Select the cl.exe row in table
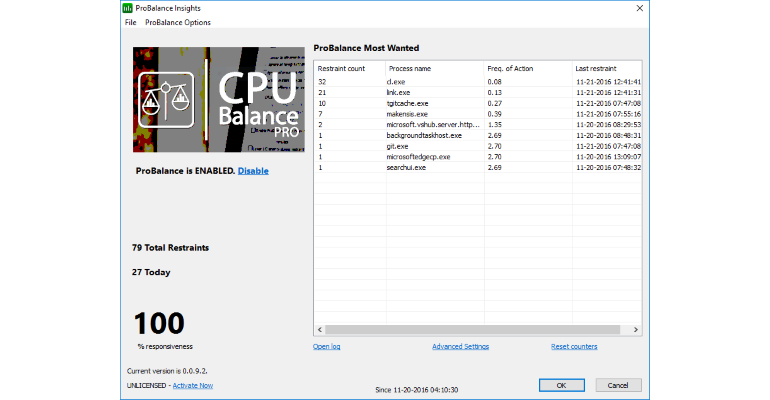The height and width of the screenshot is (400, 770). [x=478, y=82]
